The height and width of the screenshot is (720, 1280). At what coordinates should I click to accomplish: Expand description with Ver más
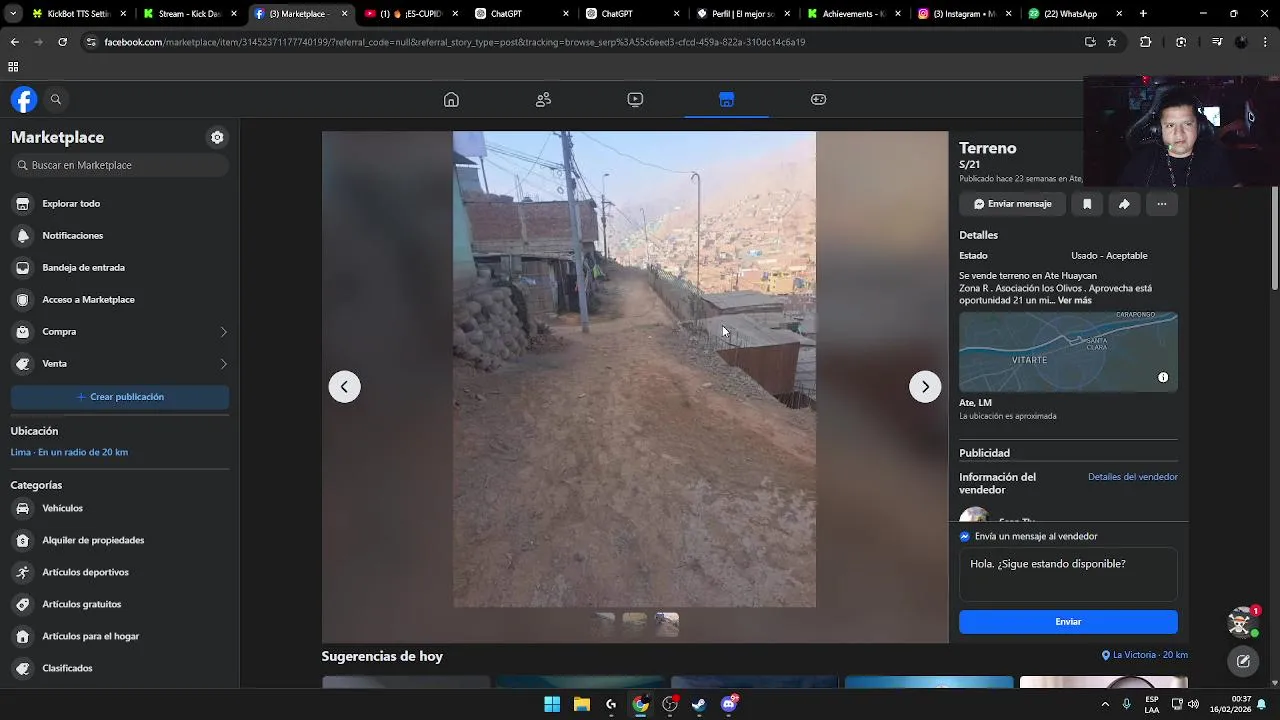[1074, 300]
